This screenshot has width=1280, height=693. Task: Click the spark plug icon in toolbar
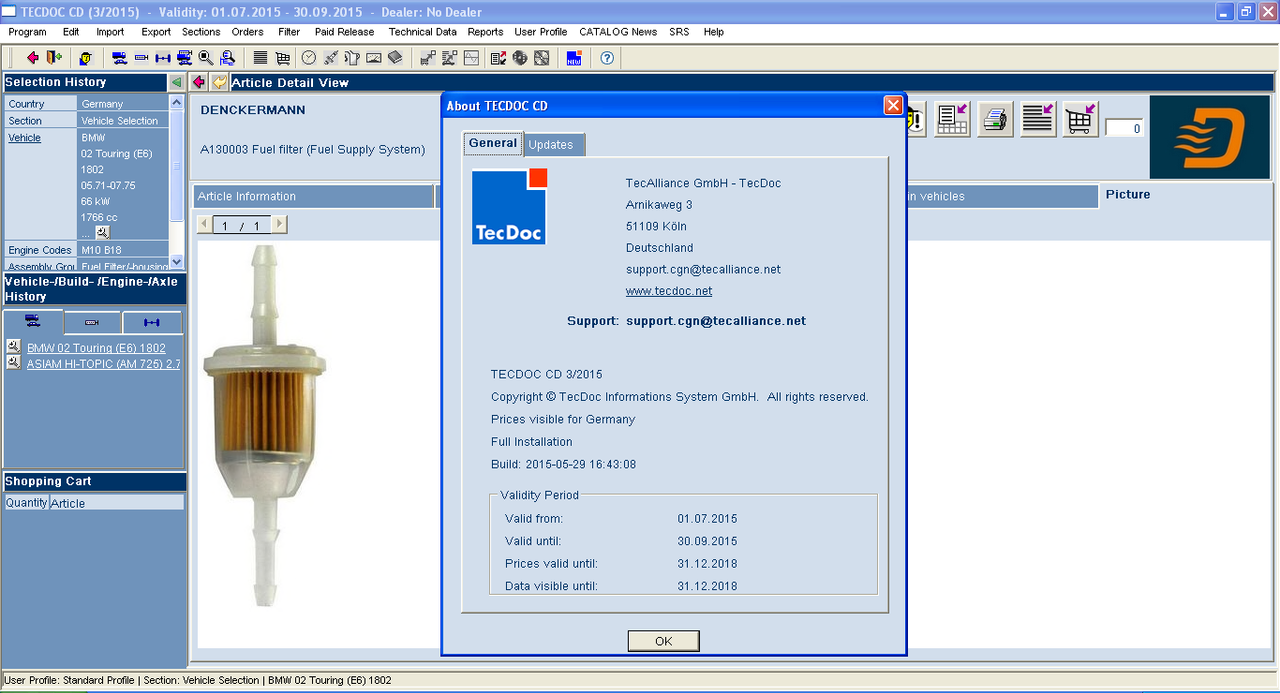tap(330, 58)
